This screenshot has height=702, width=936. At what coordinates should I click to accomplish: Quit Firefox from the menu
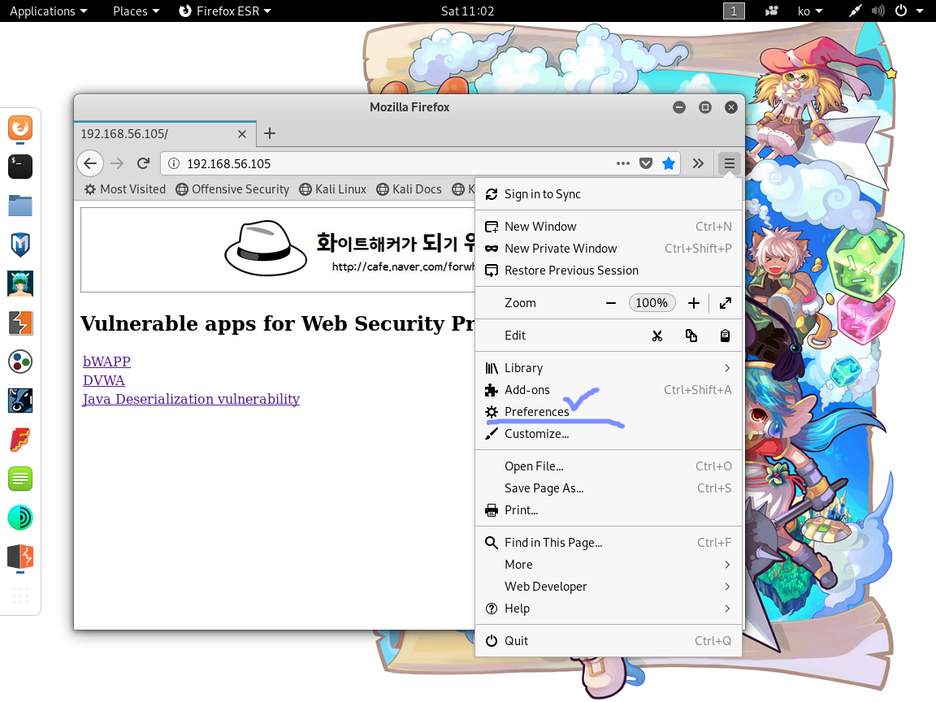[x=608, y=641]
